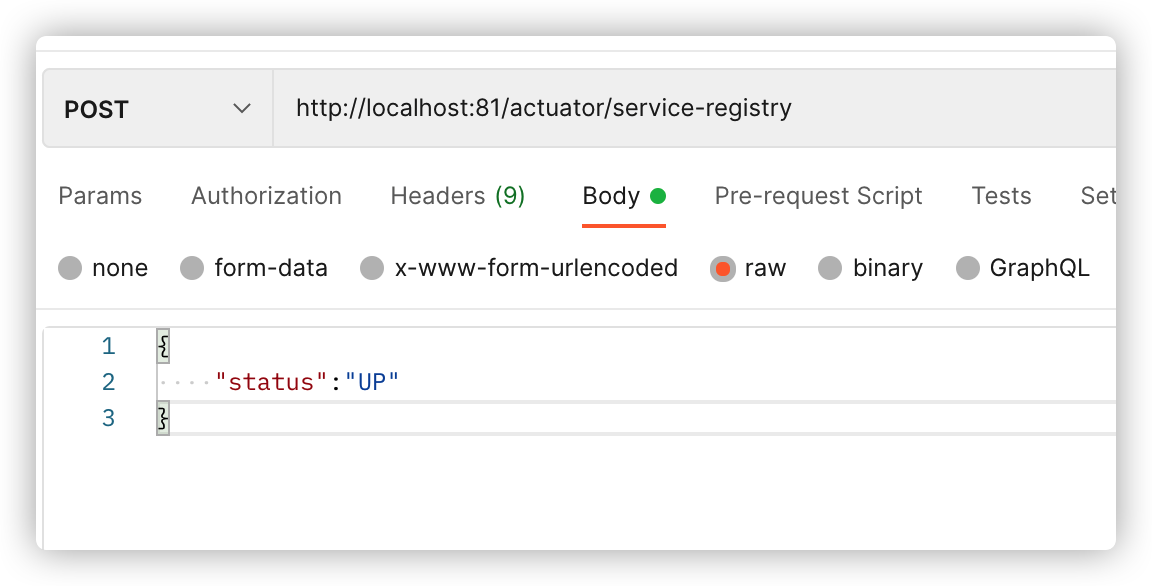The image size is (1152, 586).
Task: Click the "status" key in the JSON body
Action: click(272, 382)
